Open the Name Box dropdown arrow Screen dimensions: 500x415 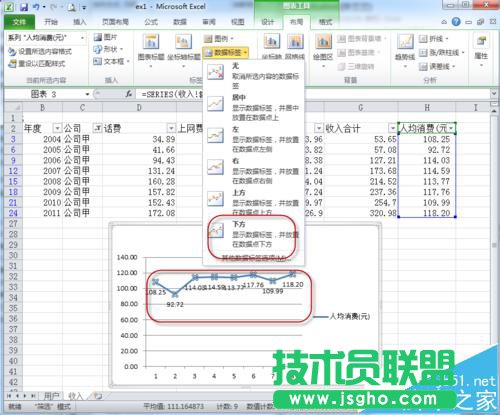click(87, 95)
